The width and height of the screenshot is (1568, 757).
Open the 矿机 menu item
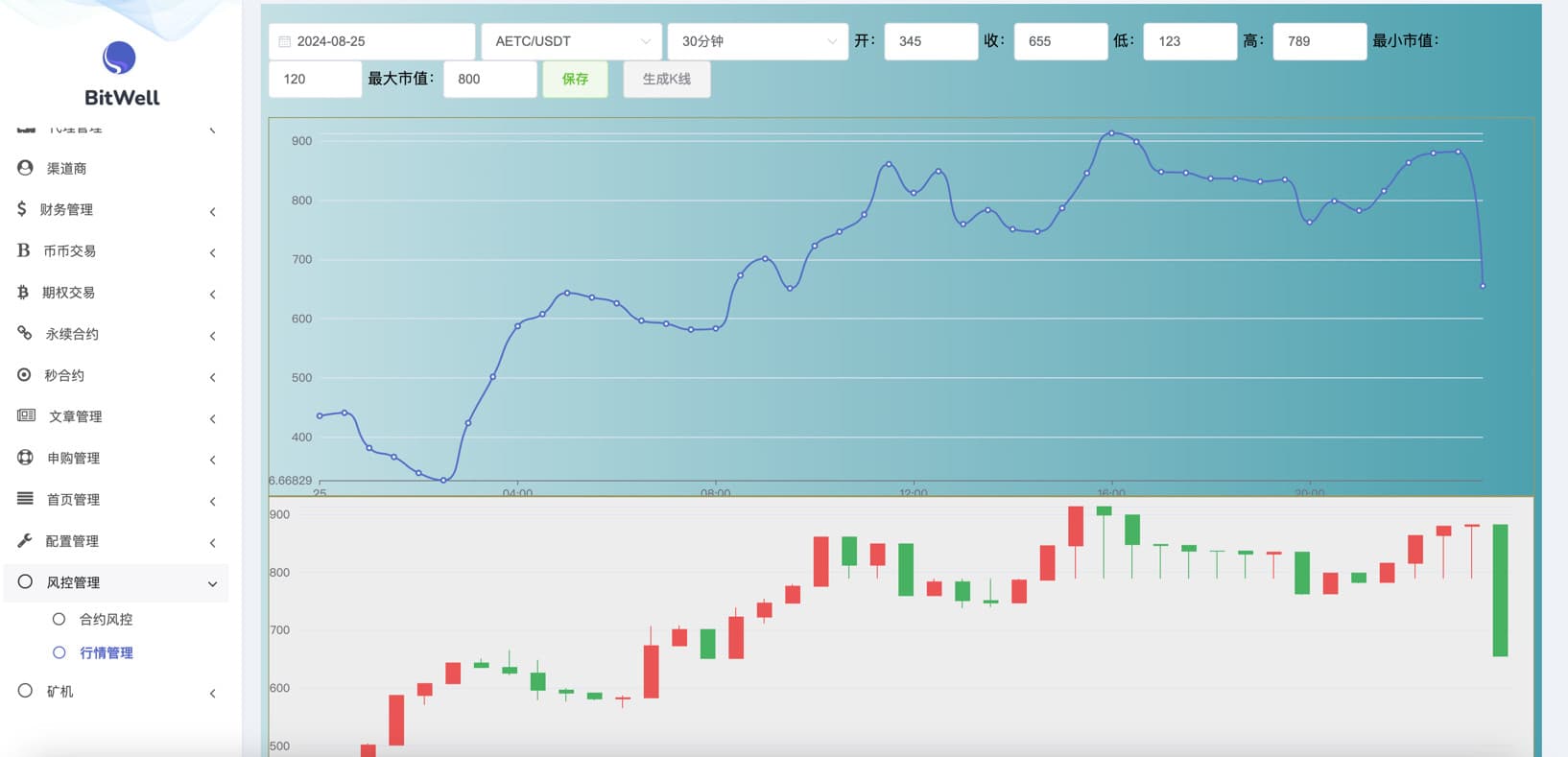[59, 692]
